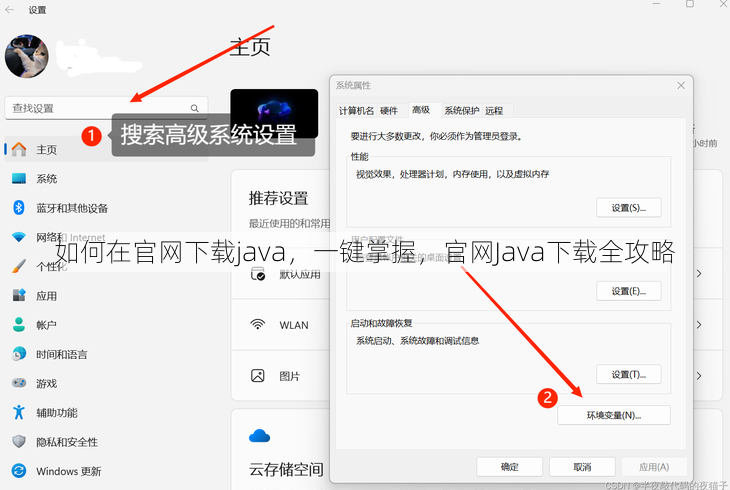Expand chevron on the 图片 row

699,375
